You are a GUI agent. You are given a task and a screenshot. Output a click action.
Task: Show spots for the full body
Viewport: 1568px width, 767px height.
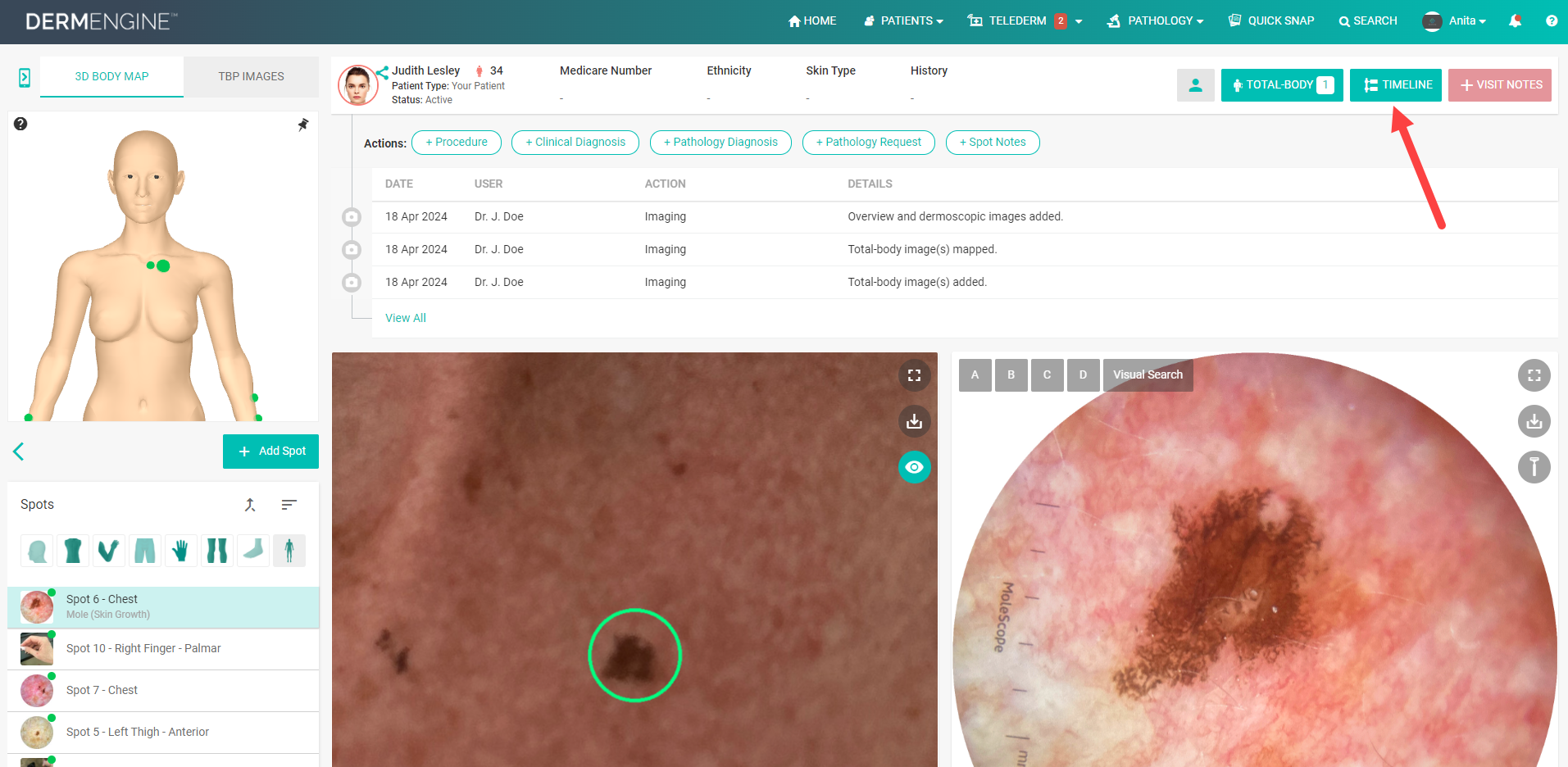point(289,551)
